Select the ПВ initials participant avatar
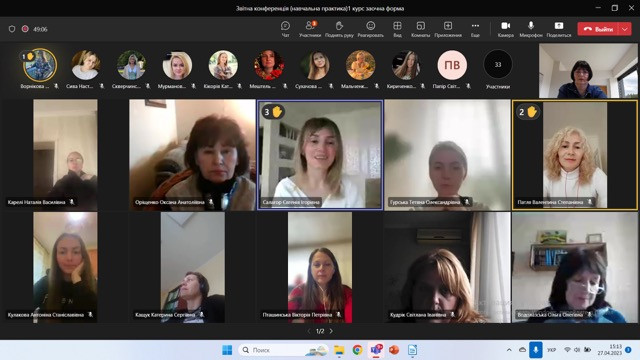This screenshot has width=640, height=360. click(452, 65)
